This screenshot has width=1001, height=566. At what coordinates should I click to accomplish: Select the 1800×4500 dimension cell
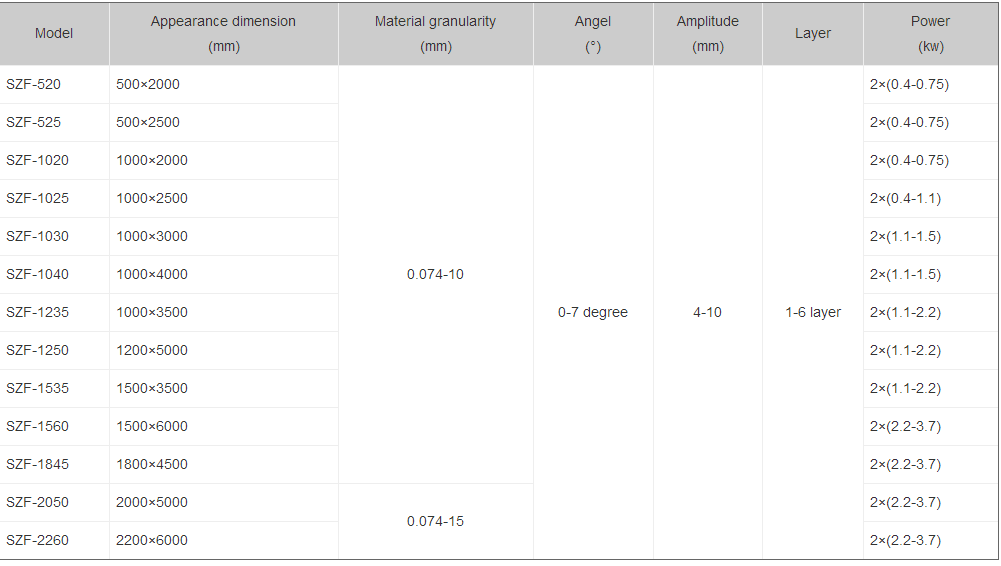(152, 464)
